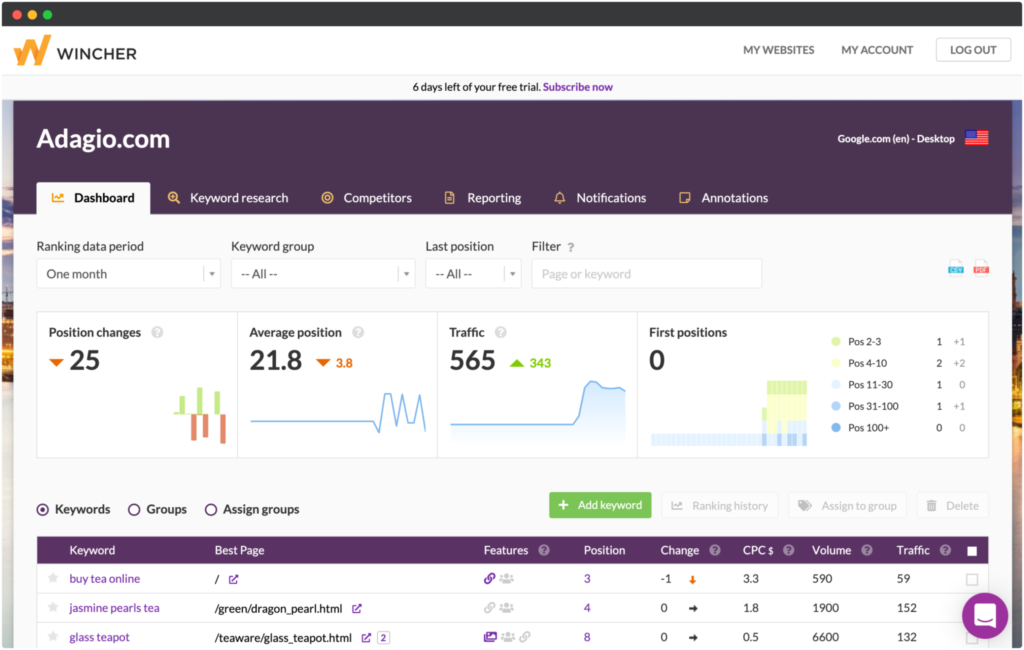Viewport: 1024px width, 650px height.
Task: Toggle the select-all checkbox in table header
Action: coord(972,551)
